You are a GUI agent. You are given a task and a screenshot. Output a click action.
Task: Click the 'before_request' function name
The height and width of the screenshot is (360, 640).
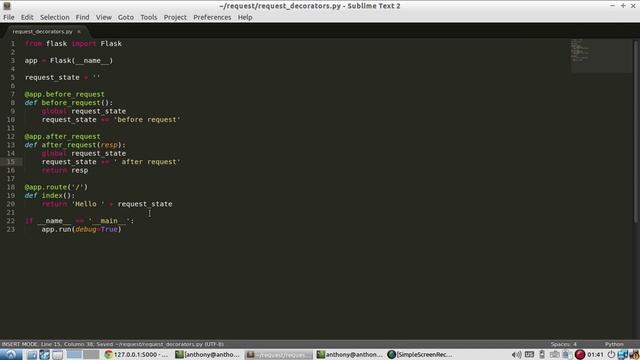coord(71,102)
